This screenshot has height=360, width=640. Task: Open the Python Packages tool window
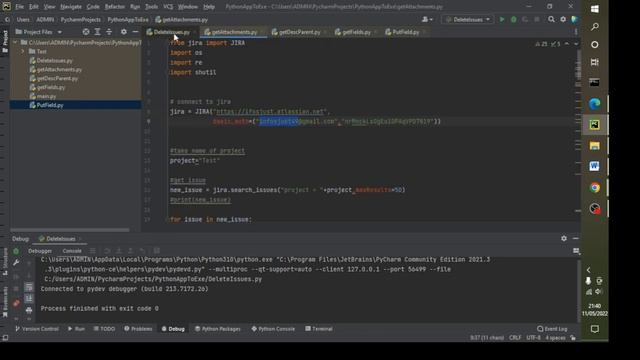[x=218, y=329]
